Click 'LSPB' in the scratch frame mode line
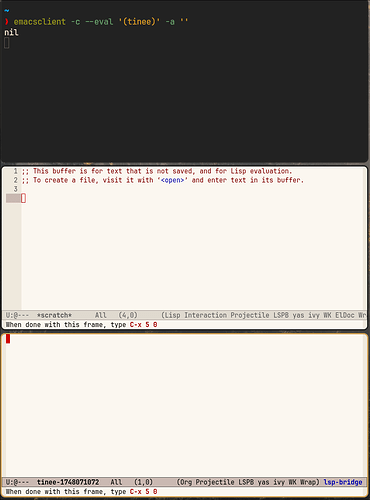The height and width of the screenshot is (500, 370). [x=281, y=315]
